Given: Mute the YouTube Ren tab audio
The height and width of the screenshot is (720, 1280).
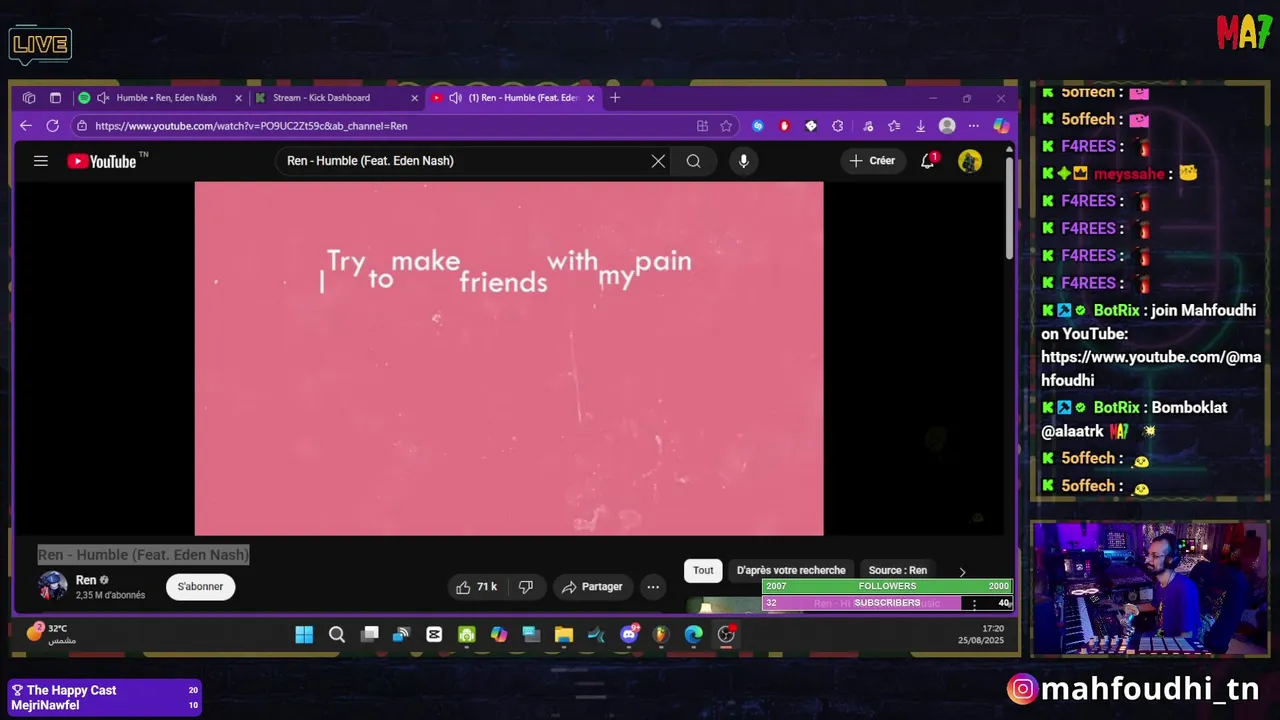Looking at the screenshot, I should pos(455,98).
